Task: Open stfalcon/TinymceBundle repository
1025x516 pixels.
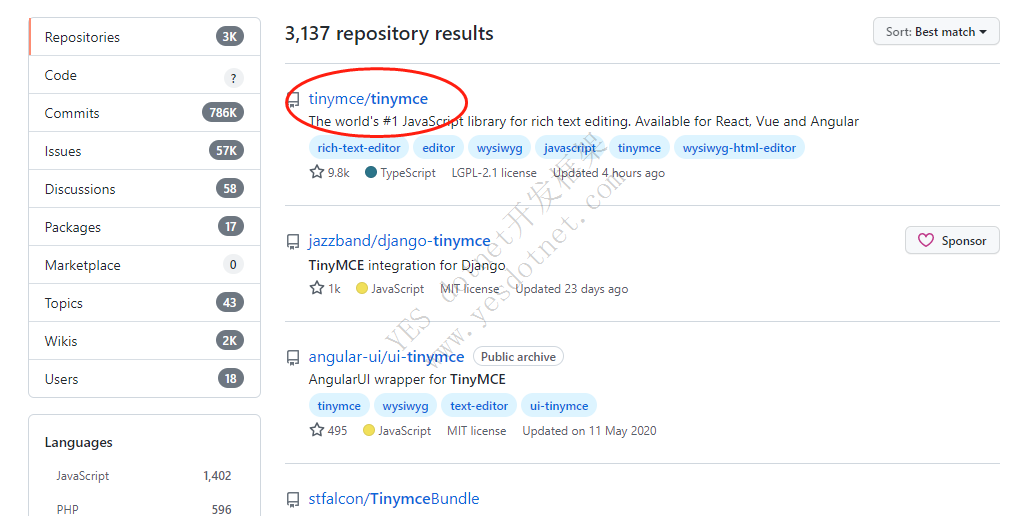Action: (x=394, y=498)
